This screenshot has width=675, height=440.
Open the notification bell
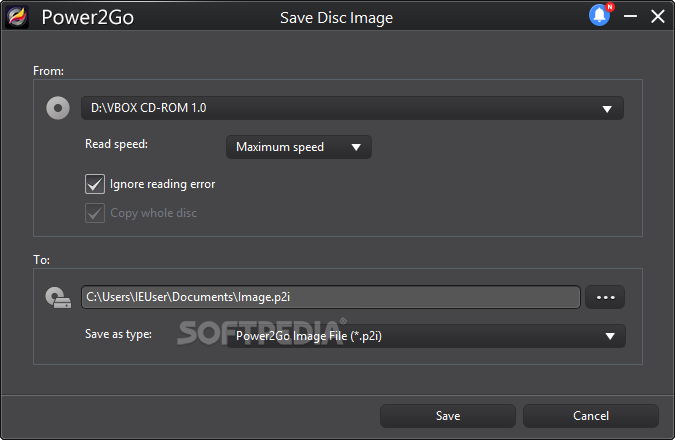click(600, 16)
